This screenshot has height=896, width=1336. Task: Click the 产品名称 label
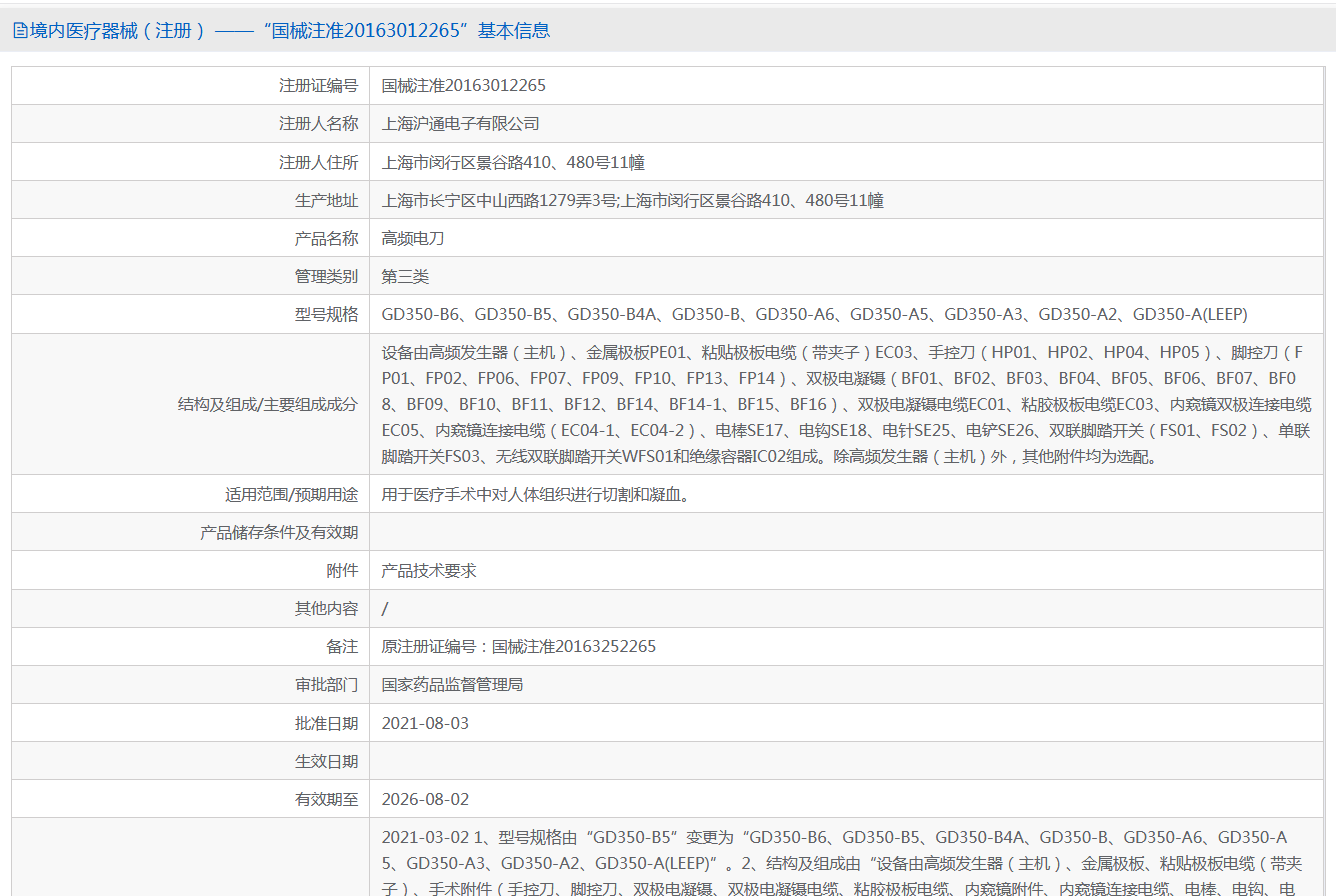(x=326, y=238)
